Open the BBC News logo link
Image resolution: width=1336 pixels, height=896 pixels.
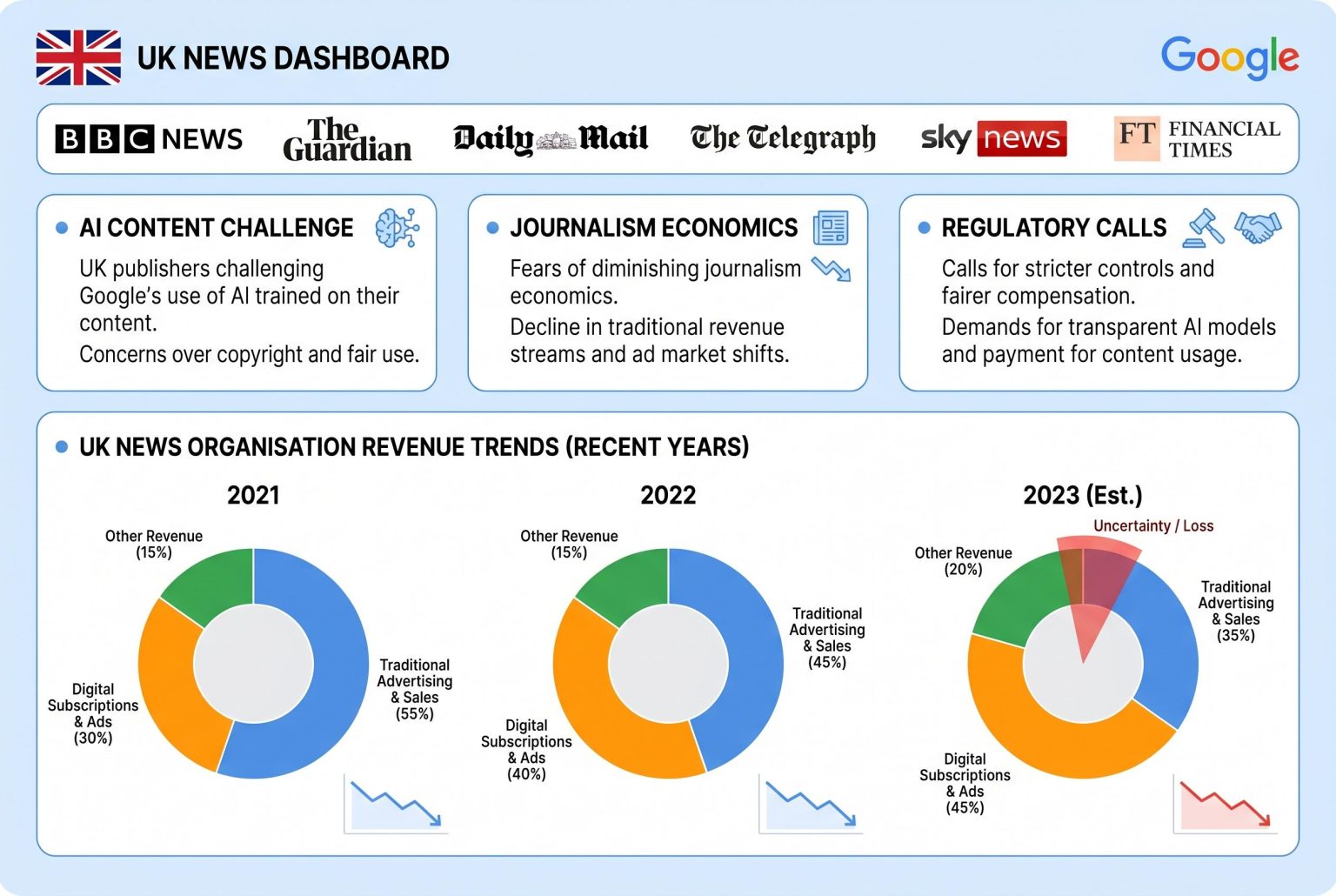tap(149, 139)
